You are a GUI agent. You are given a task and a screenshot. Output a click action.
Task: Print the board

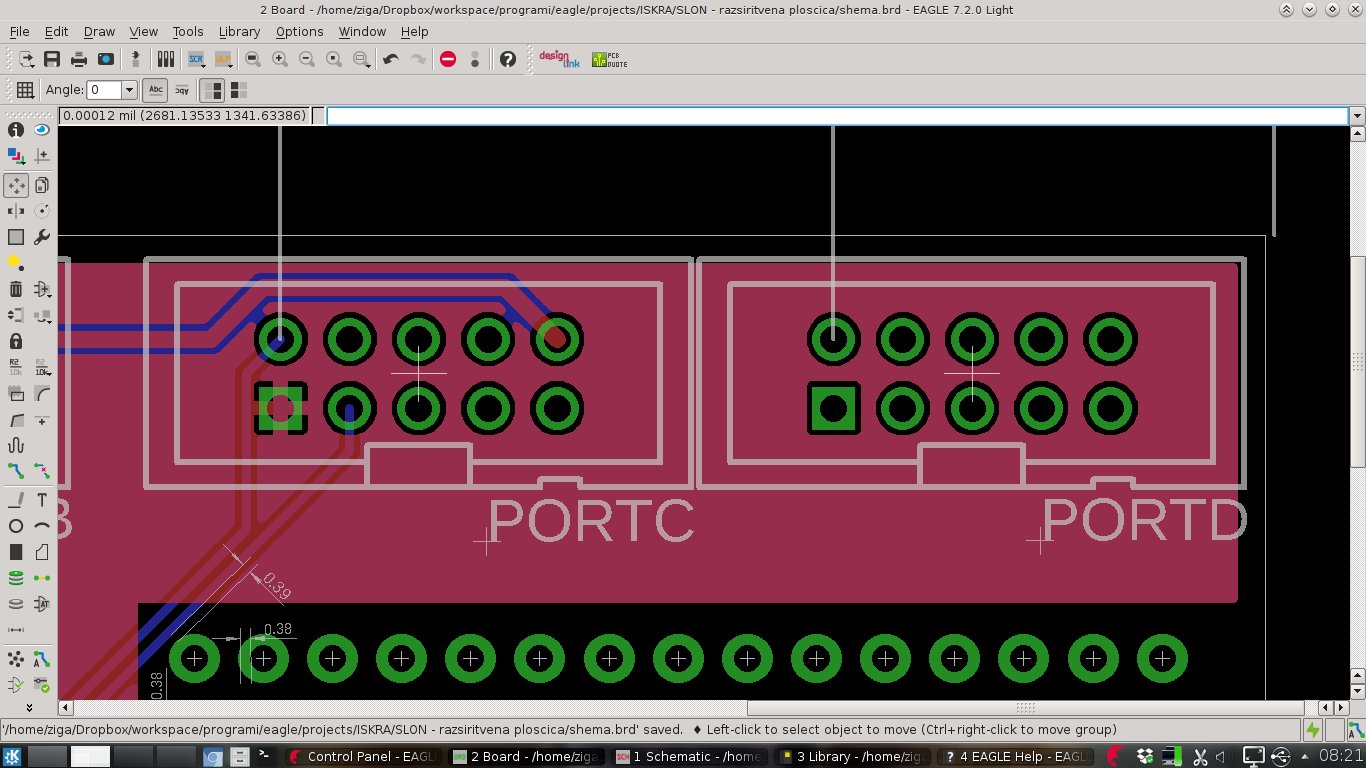[x=78, y=60]
